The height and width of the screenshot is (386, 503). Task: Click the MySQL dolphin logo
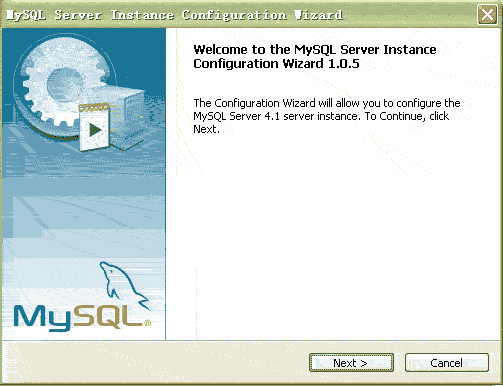click(x=124, y=286)
